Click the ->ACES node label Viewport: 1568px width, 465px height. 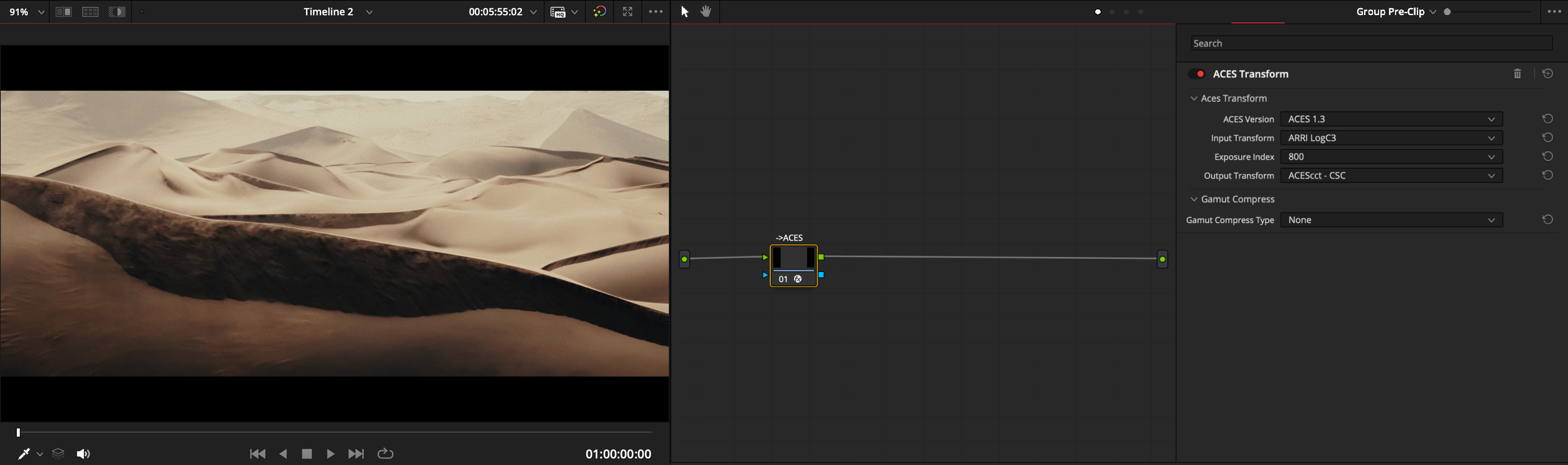click(789, 238)
